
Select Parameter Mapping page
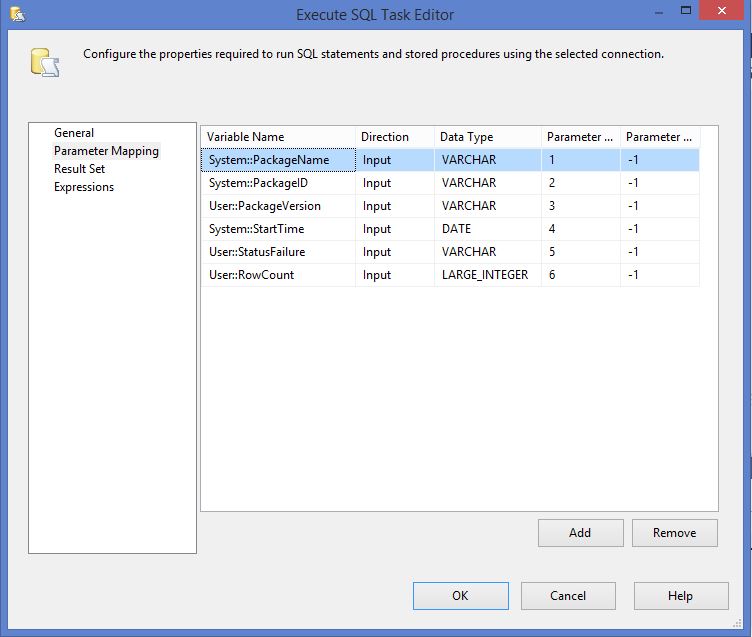pos(106,151)
